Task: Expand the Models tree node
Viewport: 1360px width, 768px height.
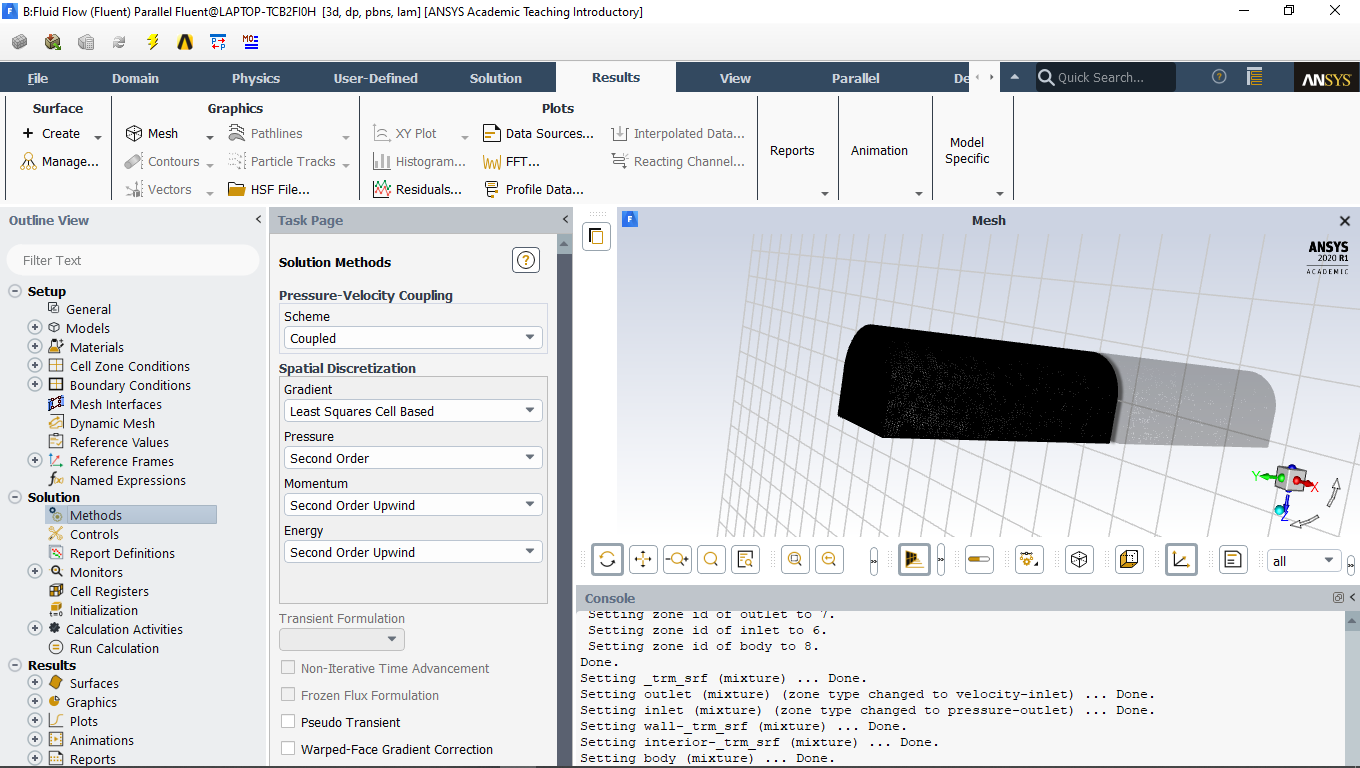Action: 35,328
